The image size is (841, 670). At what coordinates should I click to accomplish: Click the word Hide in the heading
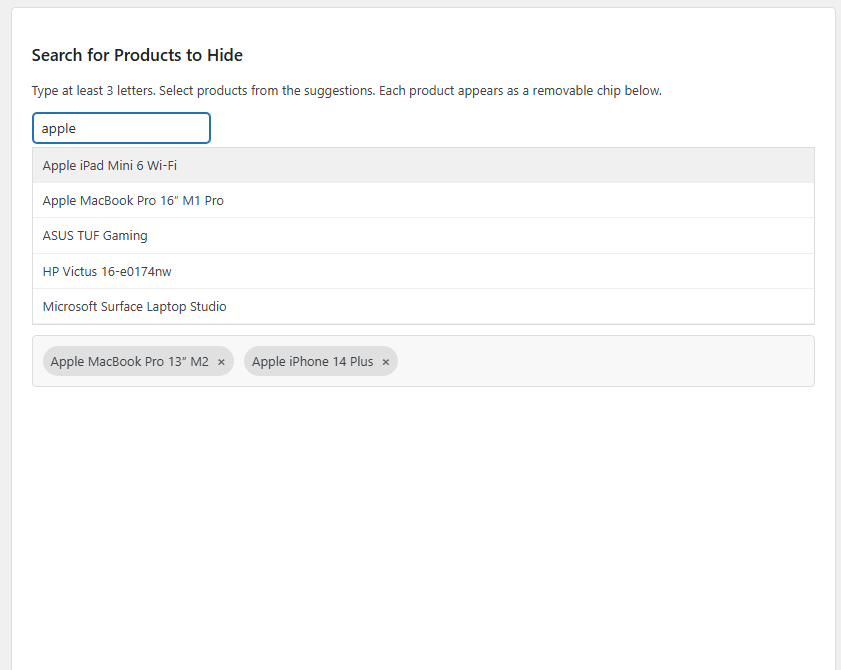(x=225, y=55)
